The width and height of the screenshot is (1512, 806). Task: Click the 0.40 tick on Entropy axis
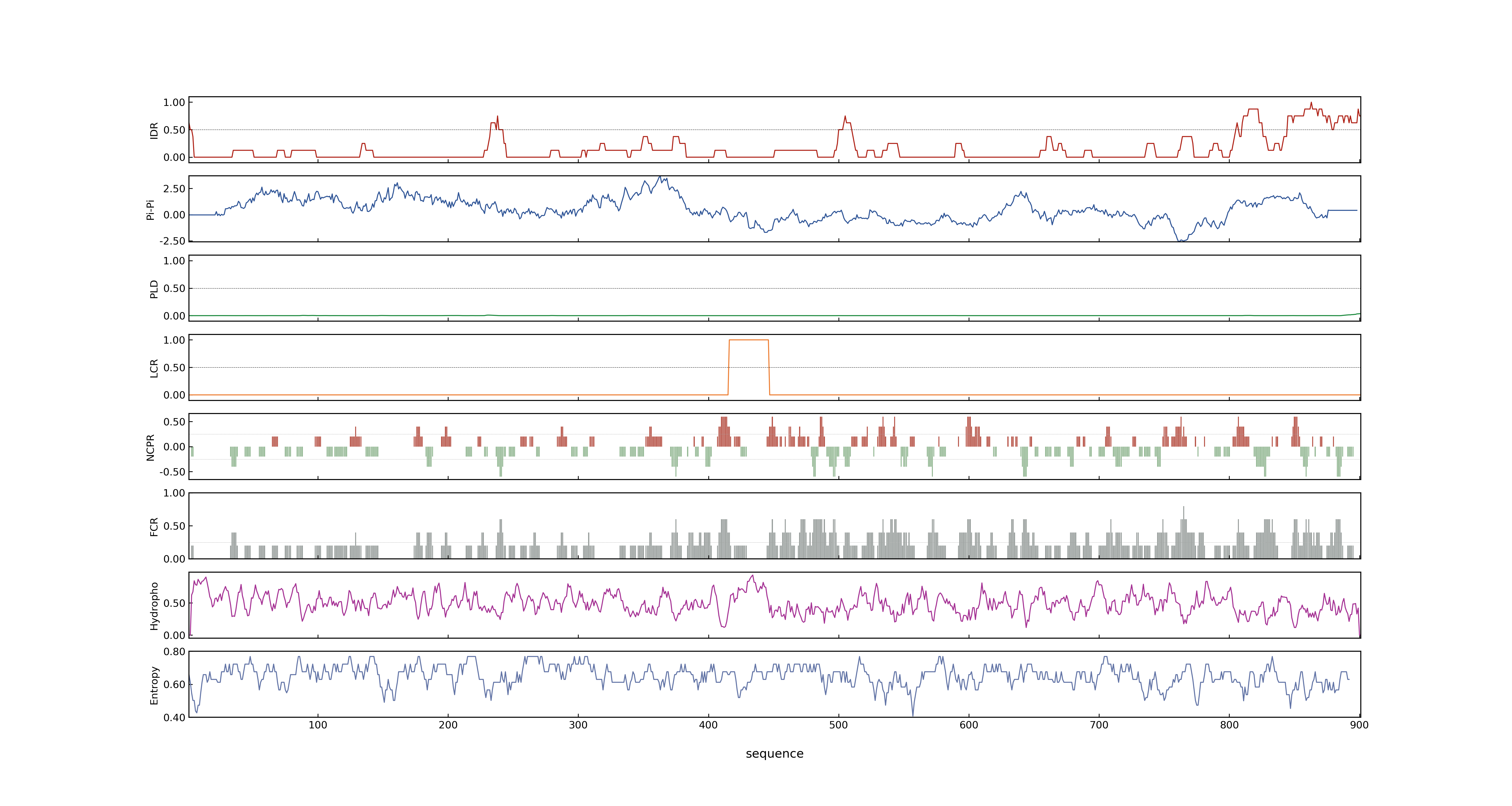click(x=174, y=717)
